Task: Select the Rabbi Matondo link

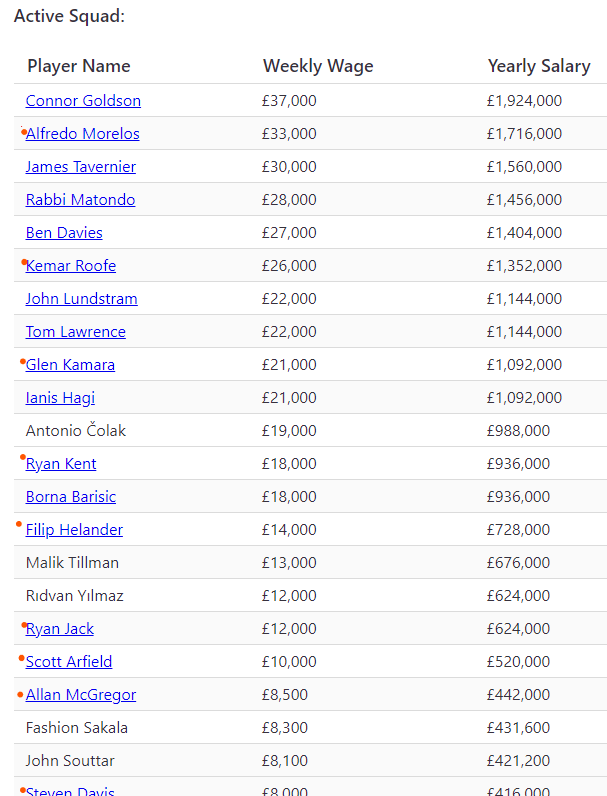Action: click(x=80, y=200)
